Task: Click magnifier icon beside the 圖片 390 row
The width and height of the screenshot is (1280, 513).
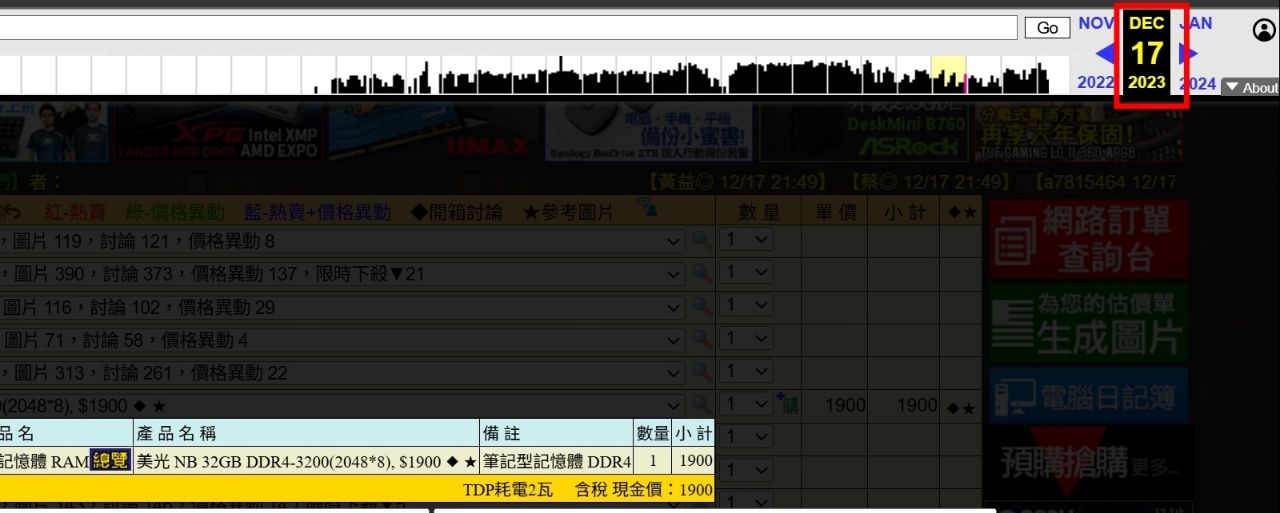Action: coord(702,273)
